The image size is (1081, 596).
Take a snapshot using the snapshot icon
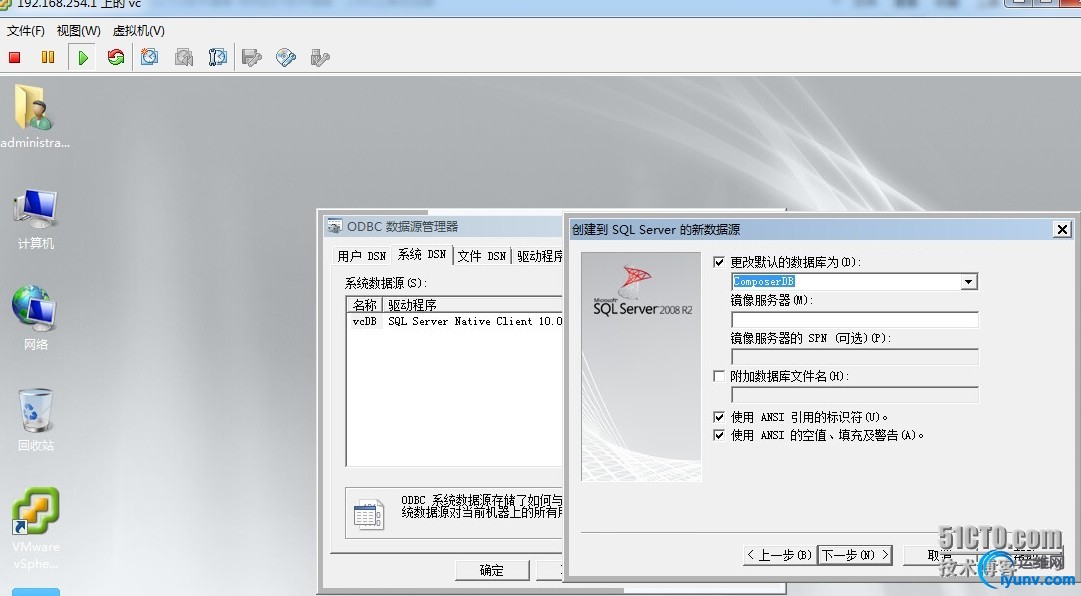click(x=150, y=57)
